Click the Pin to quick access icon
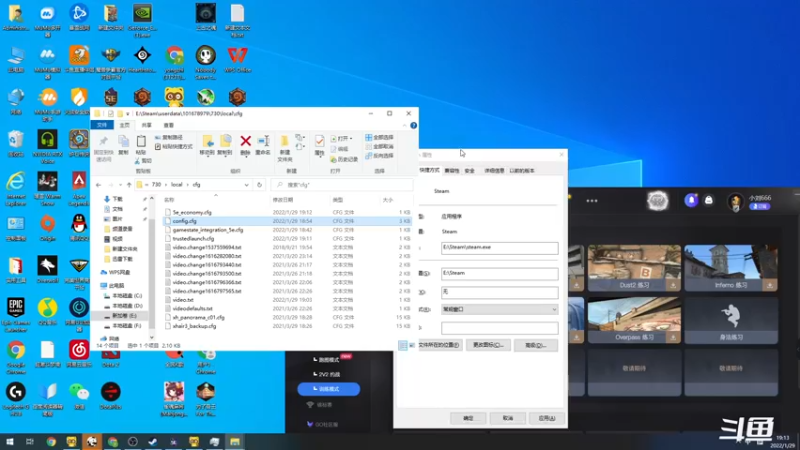 point(104,141)
